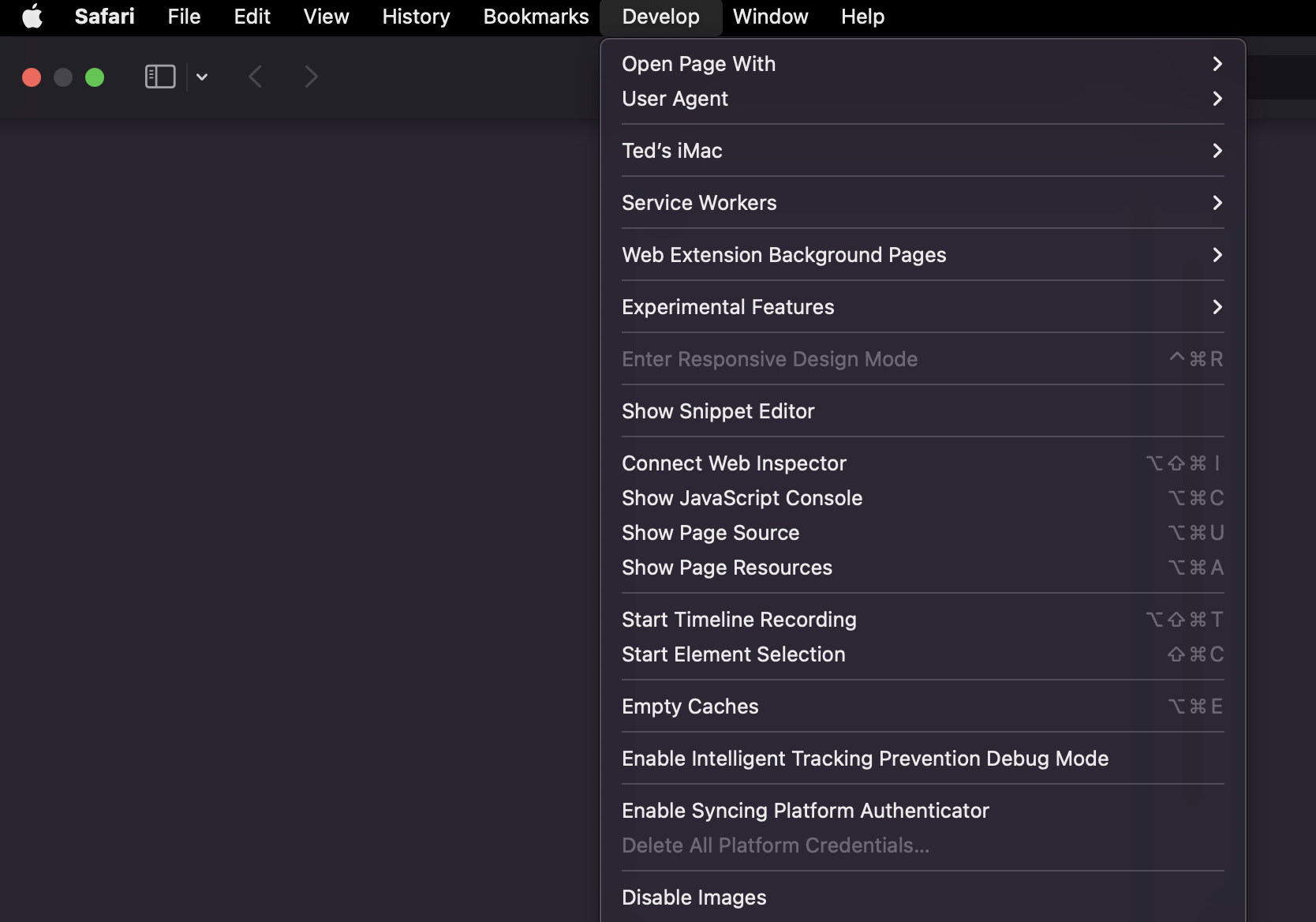Expand the Experimental Features submenu
This screenshot has height=922, width=1316.
[922, 307]
